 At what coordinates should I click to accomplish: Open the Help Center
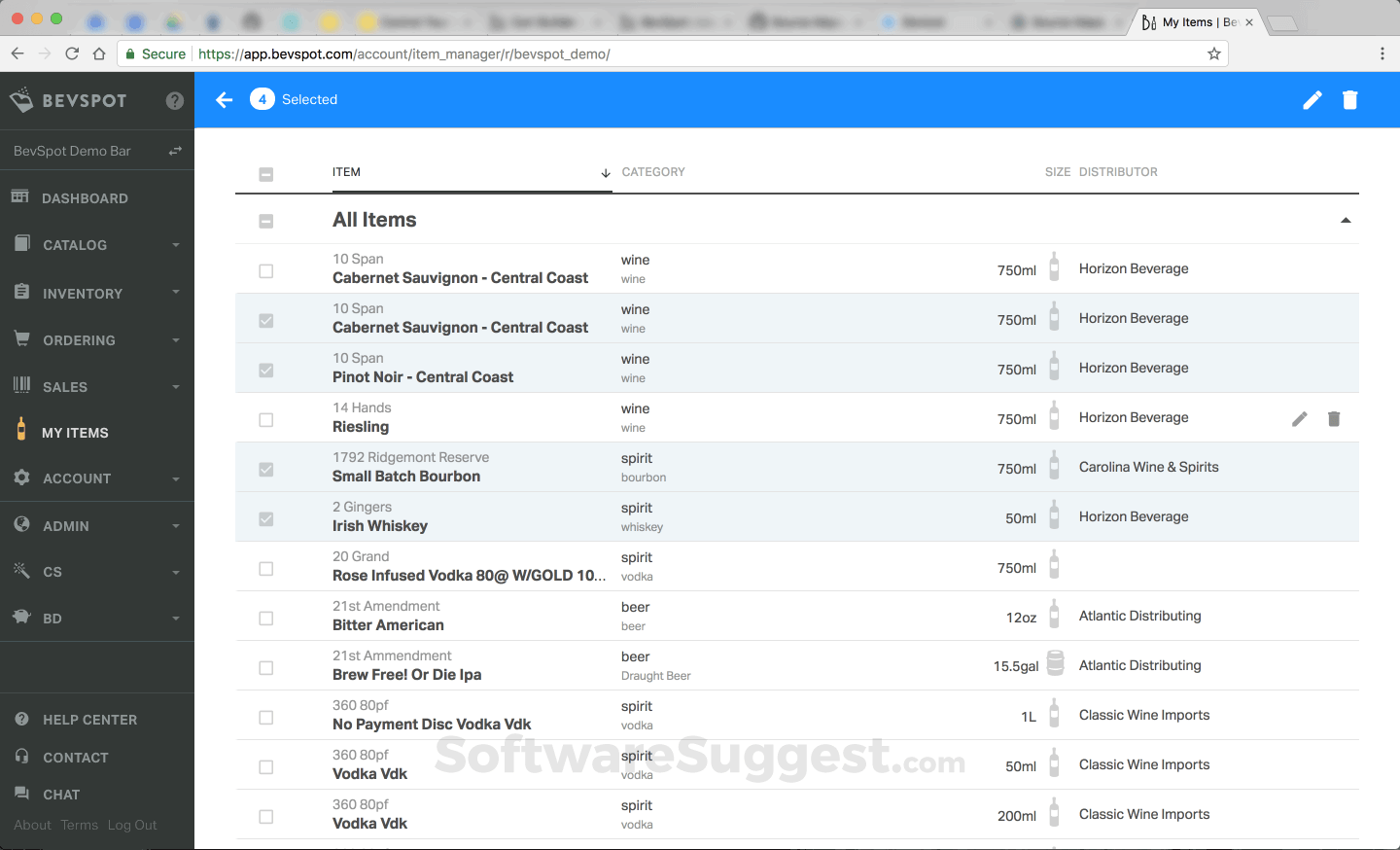click(90, 720)
